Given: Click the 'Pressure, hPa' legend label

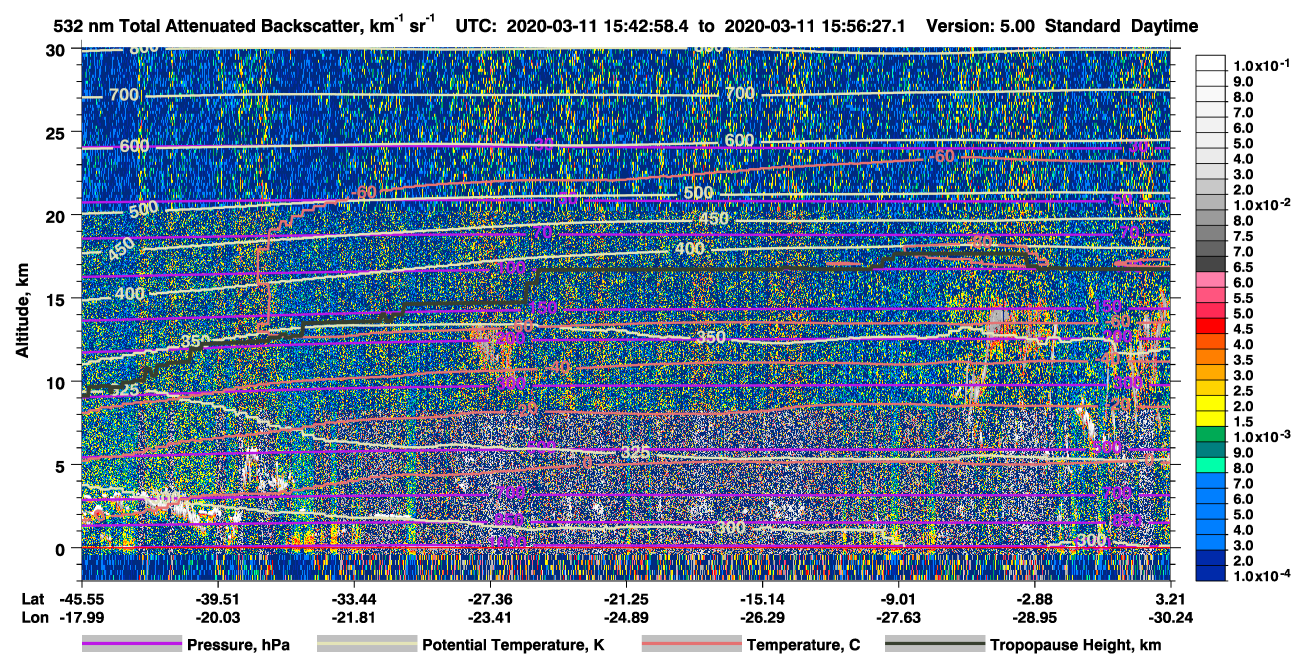Looking at the screenshot, I should click(x=238, y=645).
